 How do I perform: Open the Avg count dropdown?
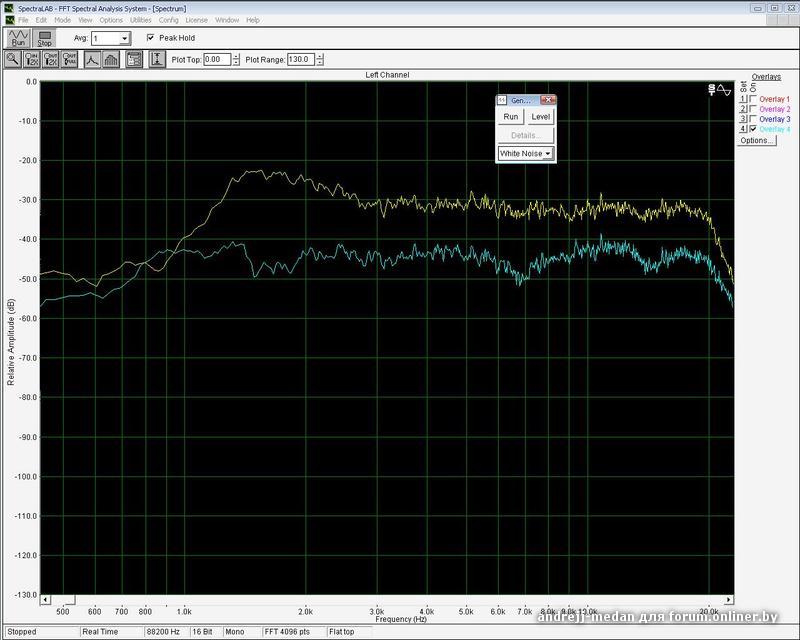tap(124, 38)
